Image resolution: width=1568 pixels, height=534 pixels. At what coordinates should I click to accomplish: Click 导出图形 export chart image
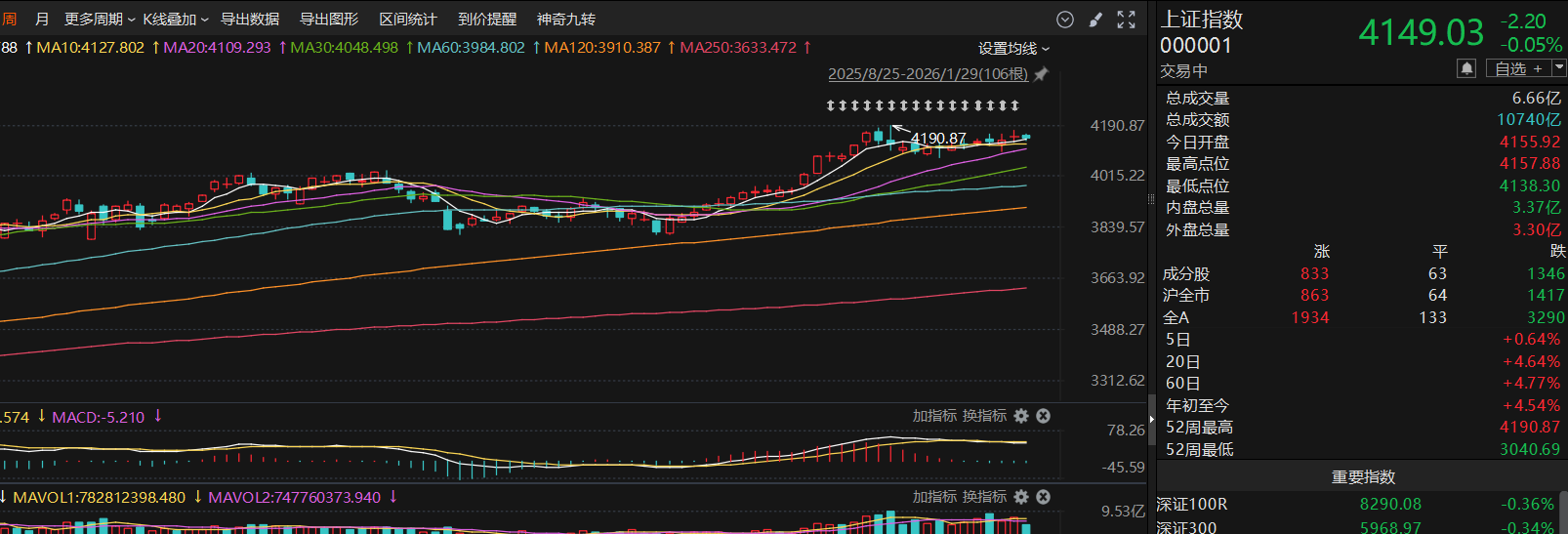tap(329, 20)
